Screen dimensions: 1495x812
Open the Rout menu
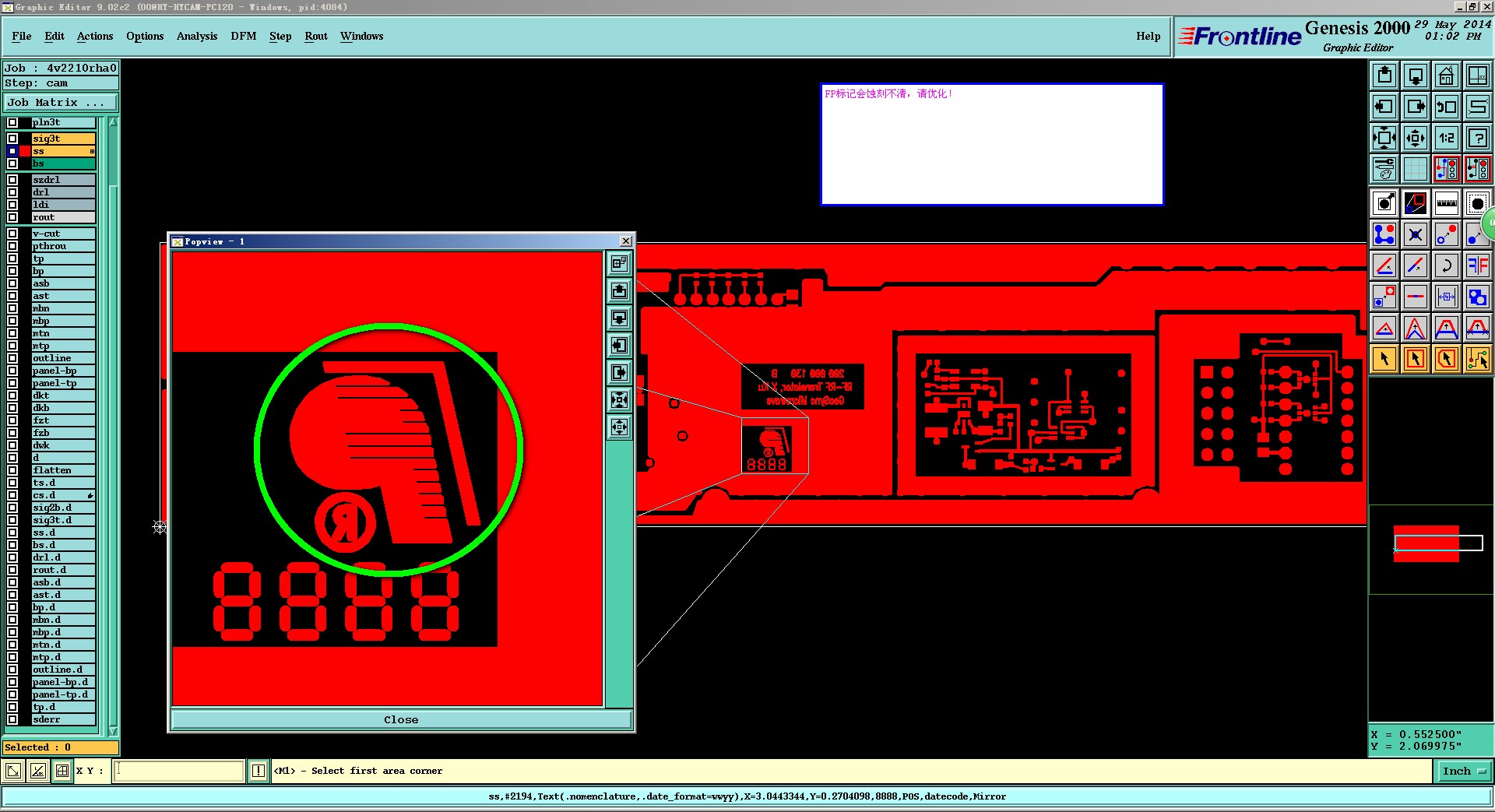pyautogui.click(x=316, y=36)
